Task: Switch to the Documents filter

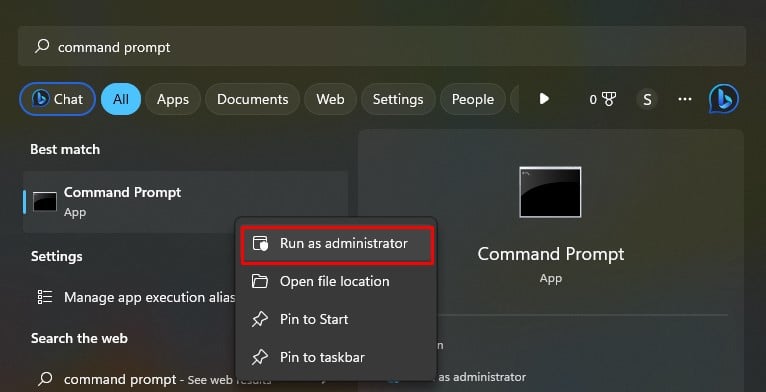Action: tap(253, 99)
